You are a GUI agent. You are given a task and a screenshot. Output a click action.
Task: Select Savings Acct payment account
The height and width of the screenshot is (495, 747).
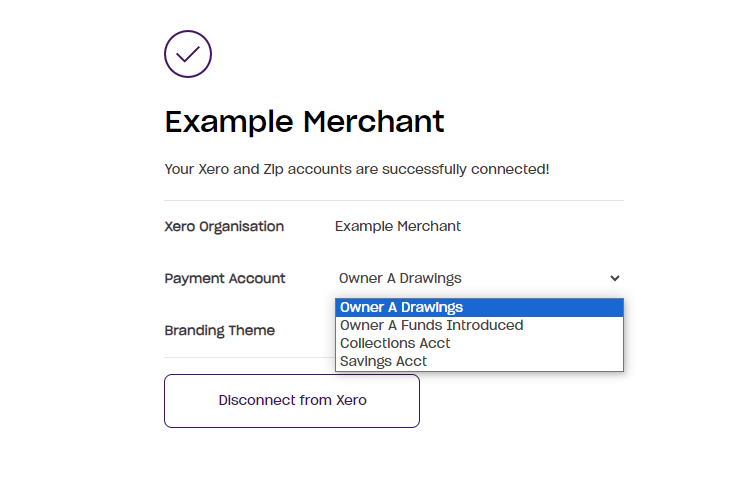click(x=479, y=362)
